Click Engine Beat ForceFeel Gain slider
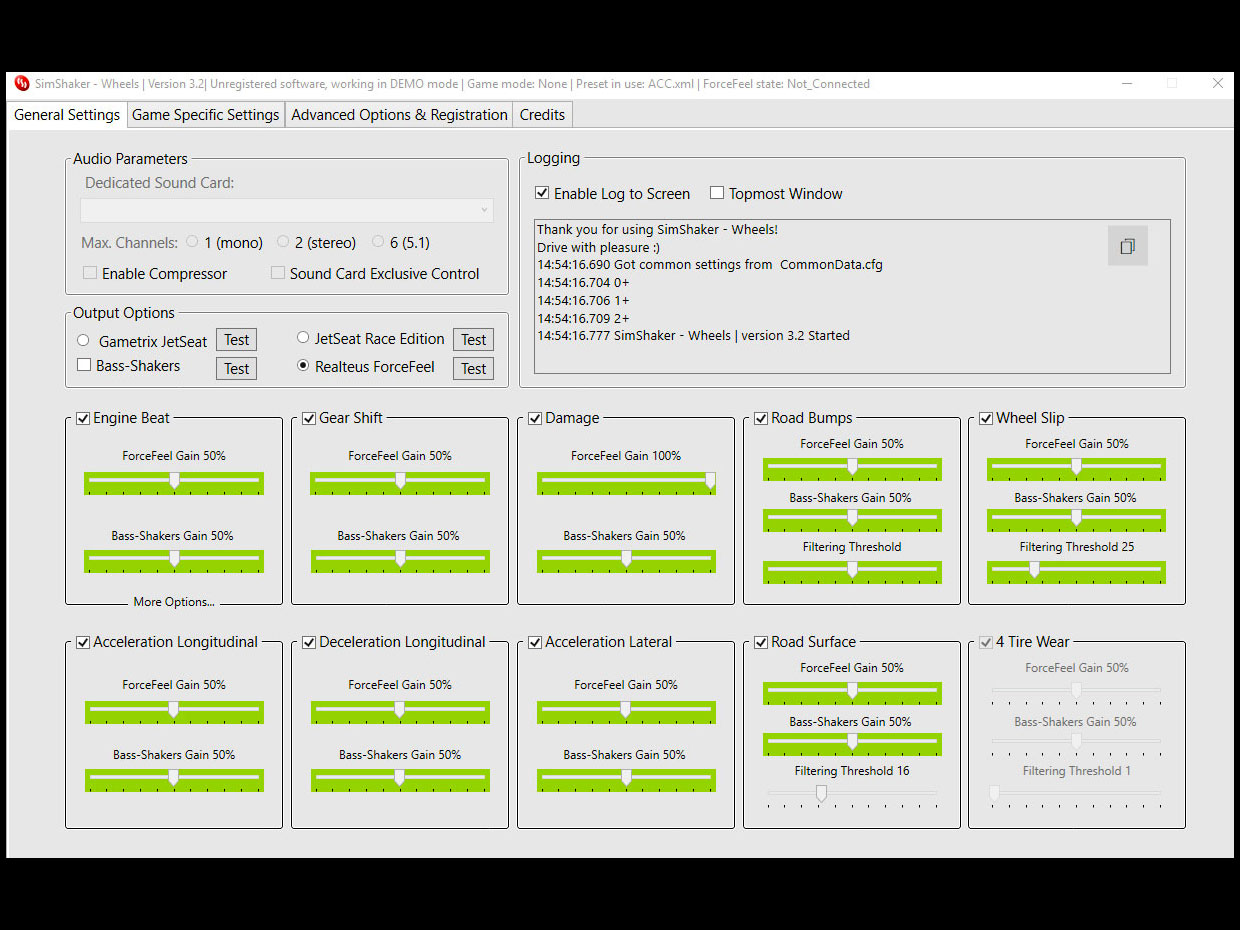Screen dimensions: 1240x930 (174, 483)
